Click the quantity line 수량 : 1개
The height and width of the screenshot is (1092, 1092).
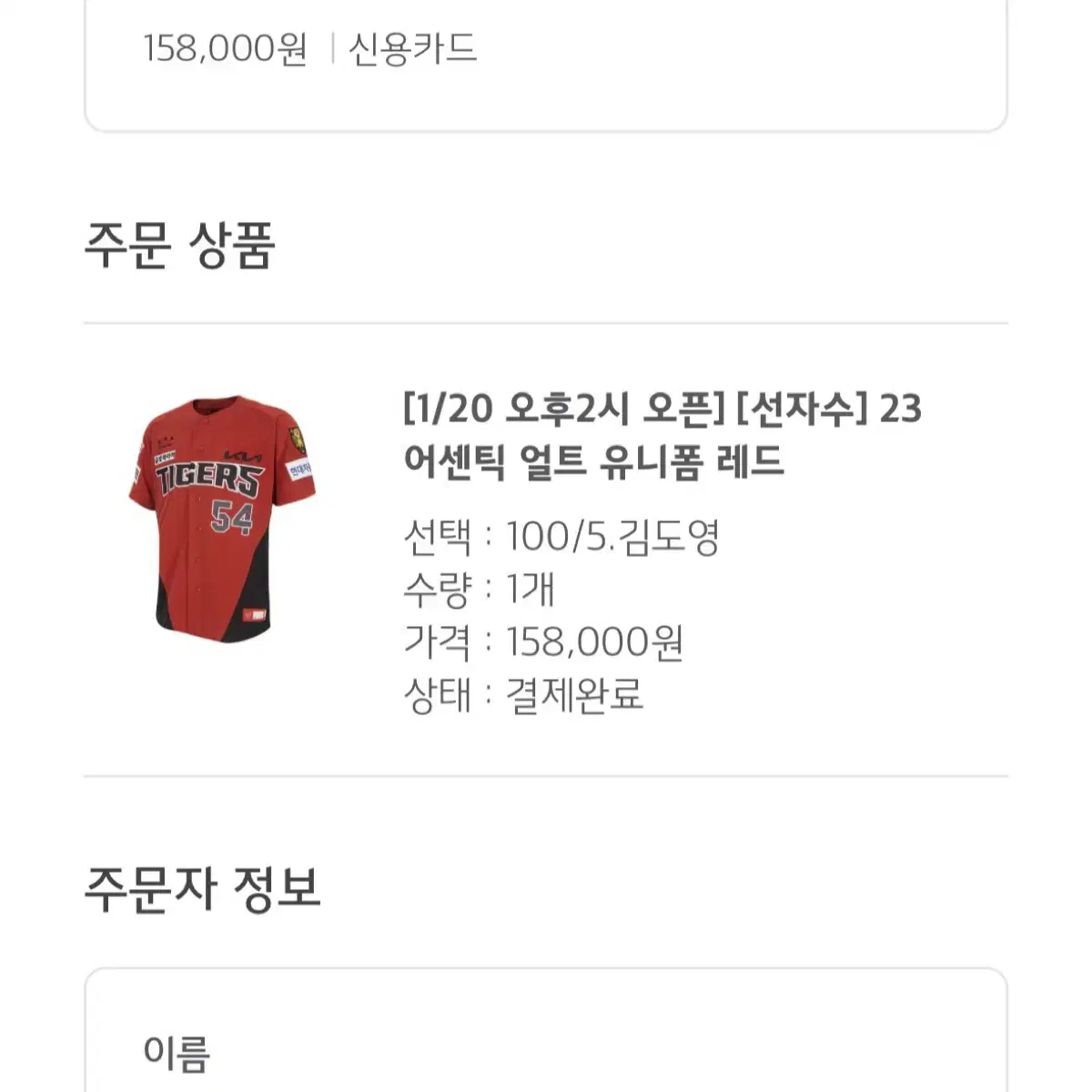pos(479,590)
